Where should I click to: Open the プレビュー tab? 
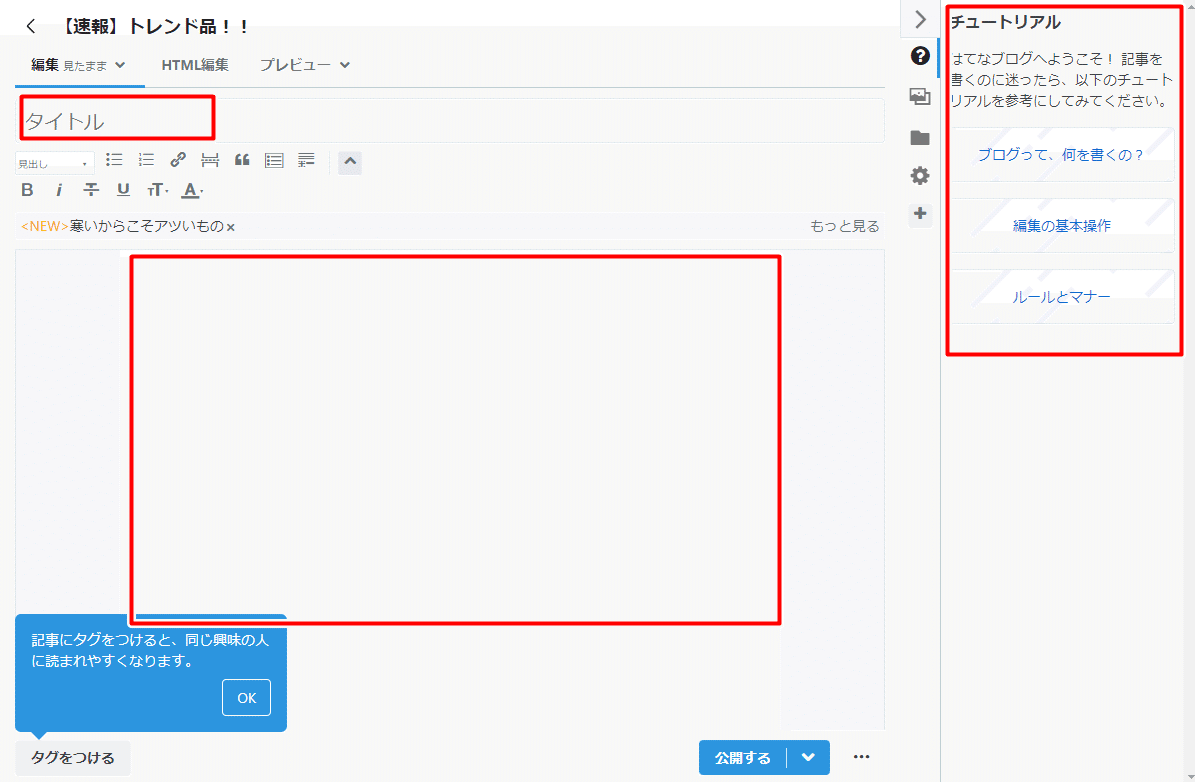[295, 66]
